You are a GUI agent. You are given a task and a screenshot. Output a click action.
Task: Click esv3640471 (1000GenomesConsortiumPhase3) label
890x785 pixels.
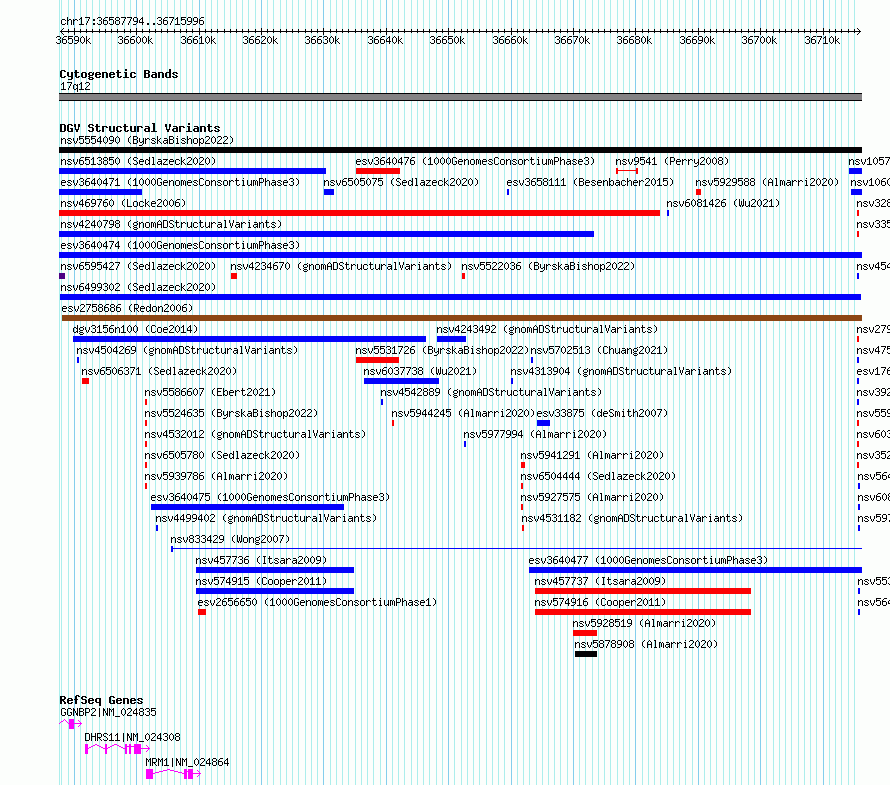180,182
